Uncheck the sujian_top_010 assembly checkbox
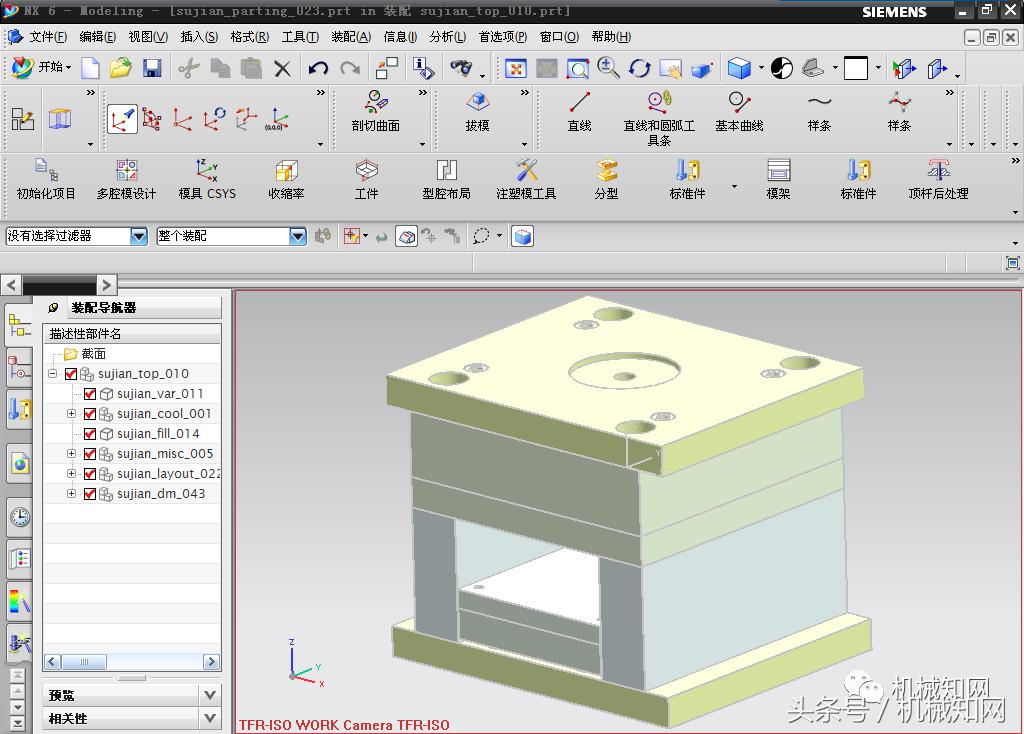Viewport: 1024px width, 734px height. 70,374
